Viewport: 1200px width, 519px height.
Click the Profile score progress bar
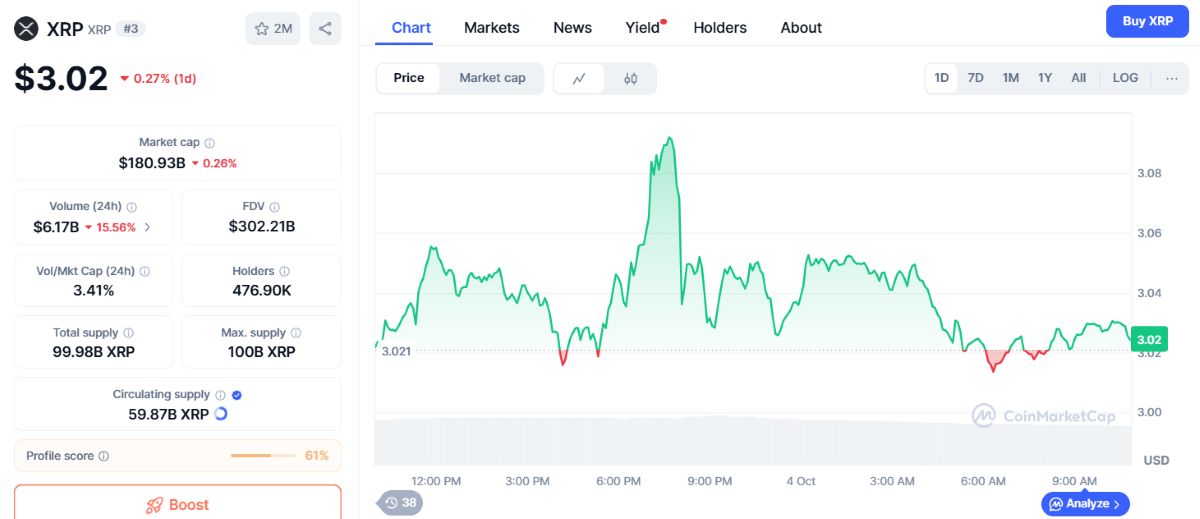pos(264,456)
